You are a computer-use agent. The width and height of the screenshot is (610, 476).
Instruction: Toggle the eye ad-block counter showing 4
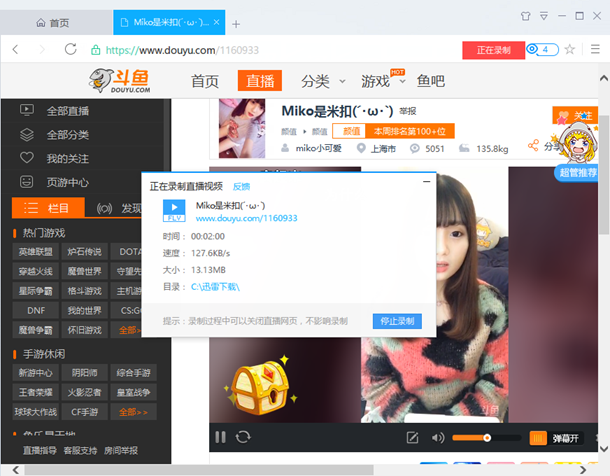coord(542,49)
